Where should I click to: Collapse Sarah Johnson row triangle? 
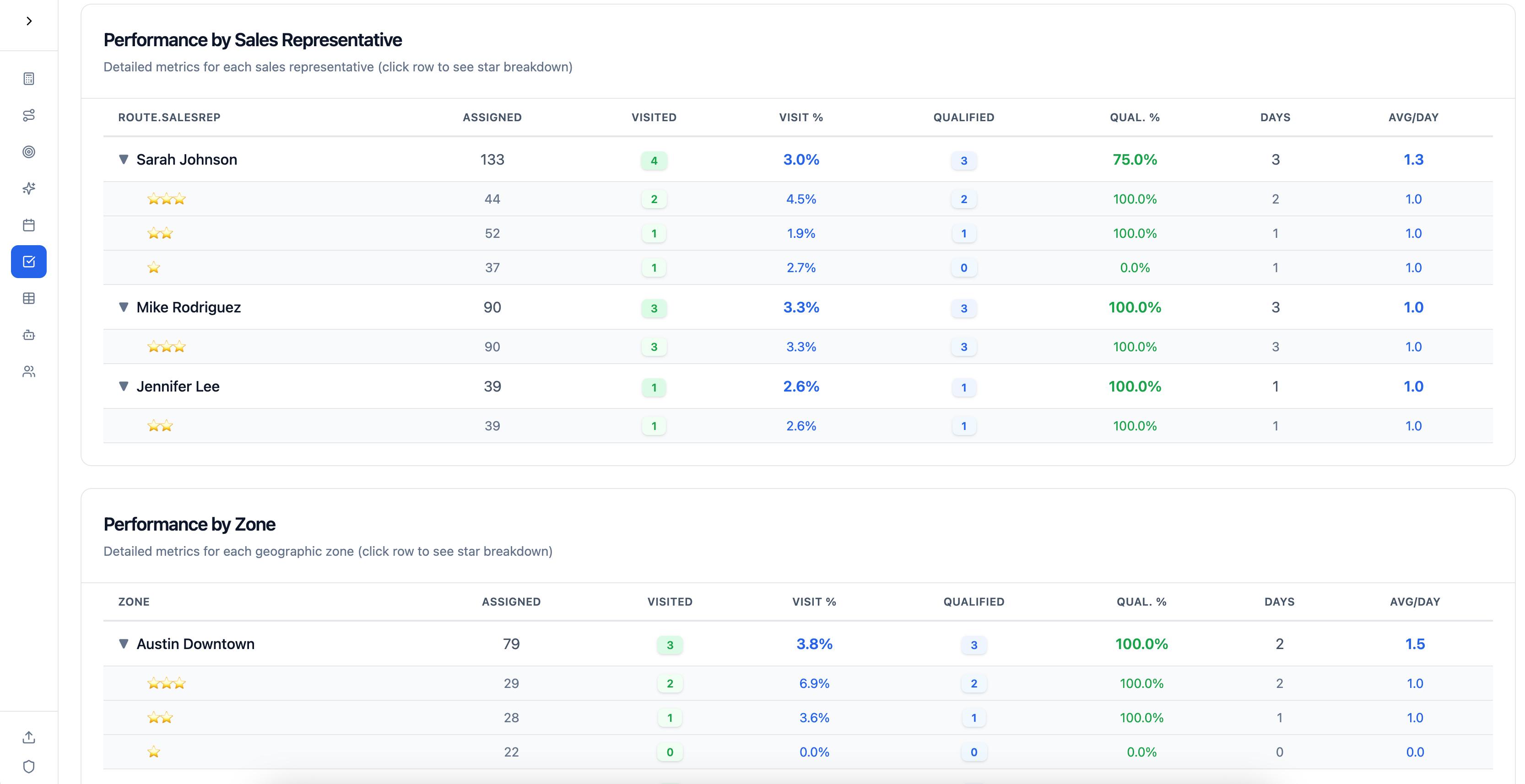pos(123,159)
